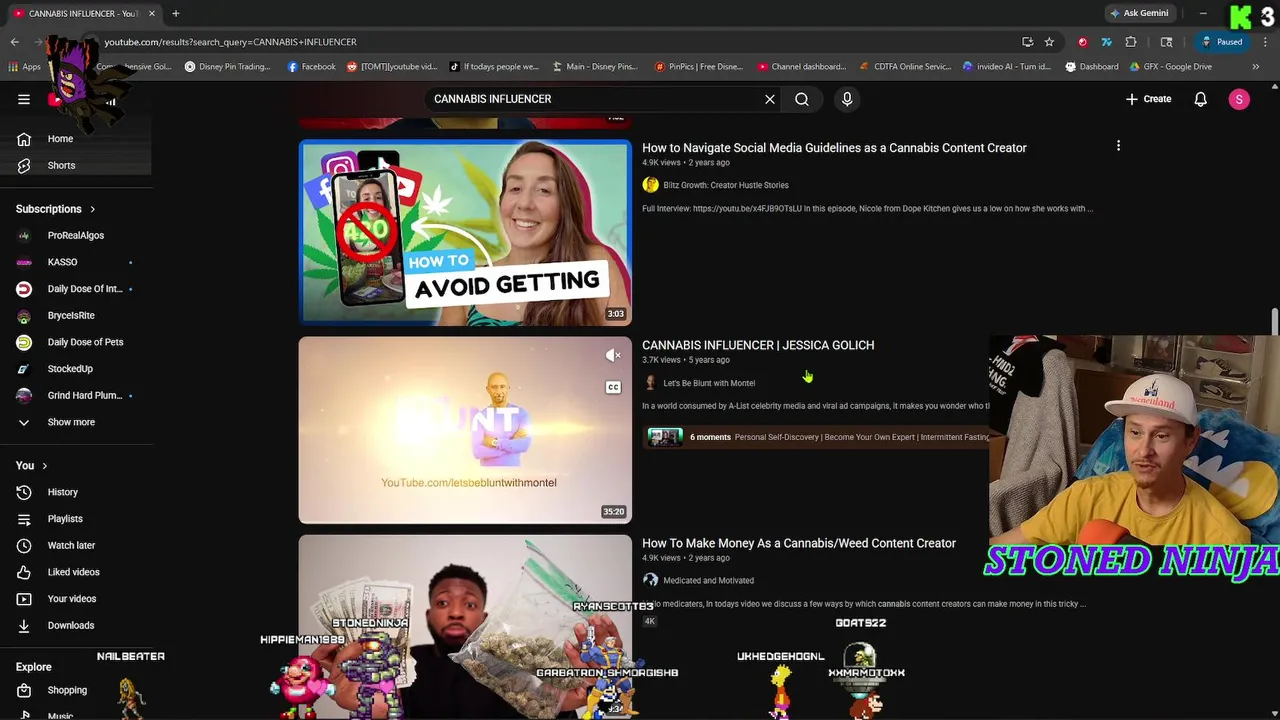
Task: Open the Create menu
Action: 1148,99
